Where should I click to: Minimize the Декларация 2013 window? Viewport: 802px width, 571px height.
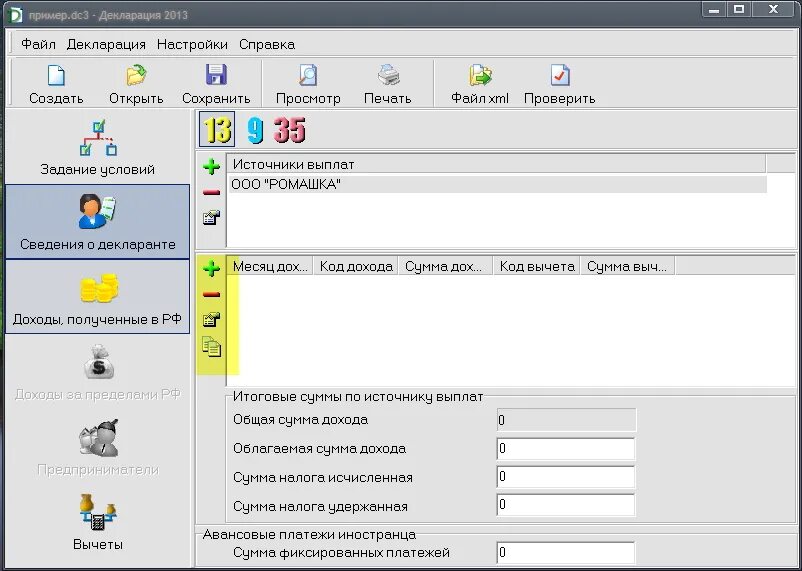point(715,9)
